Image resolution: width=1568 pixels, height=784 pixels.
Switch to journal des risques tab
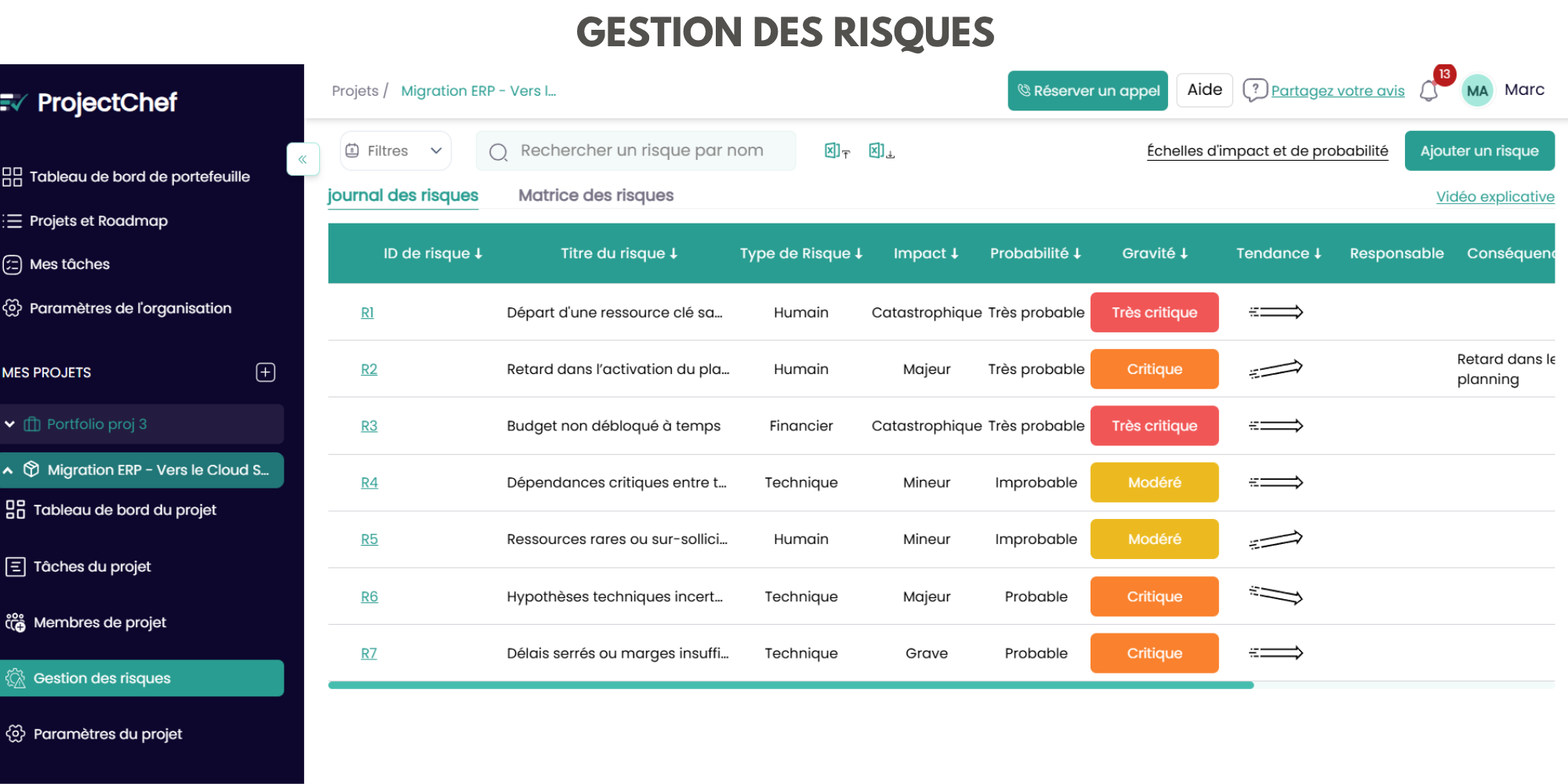click(403, 195)
